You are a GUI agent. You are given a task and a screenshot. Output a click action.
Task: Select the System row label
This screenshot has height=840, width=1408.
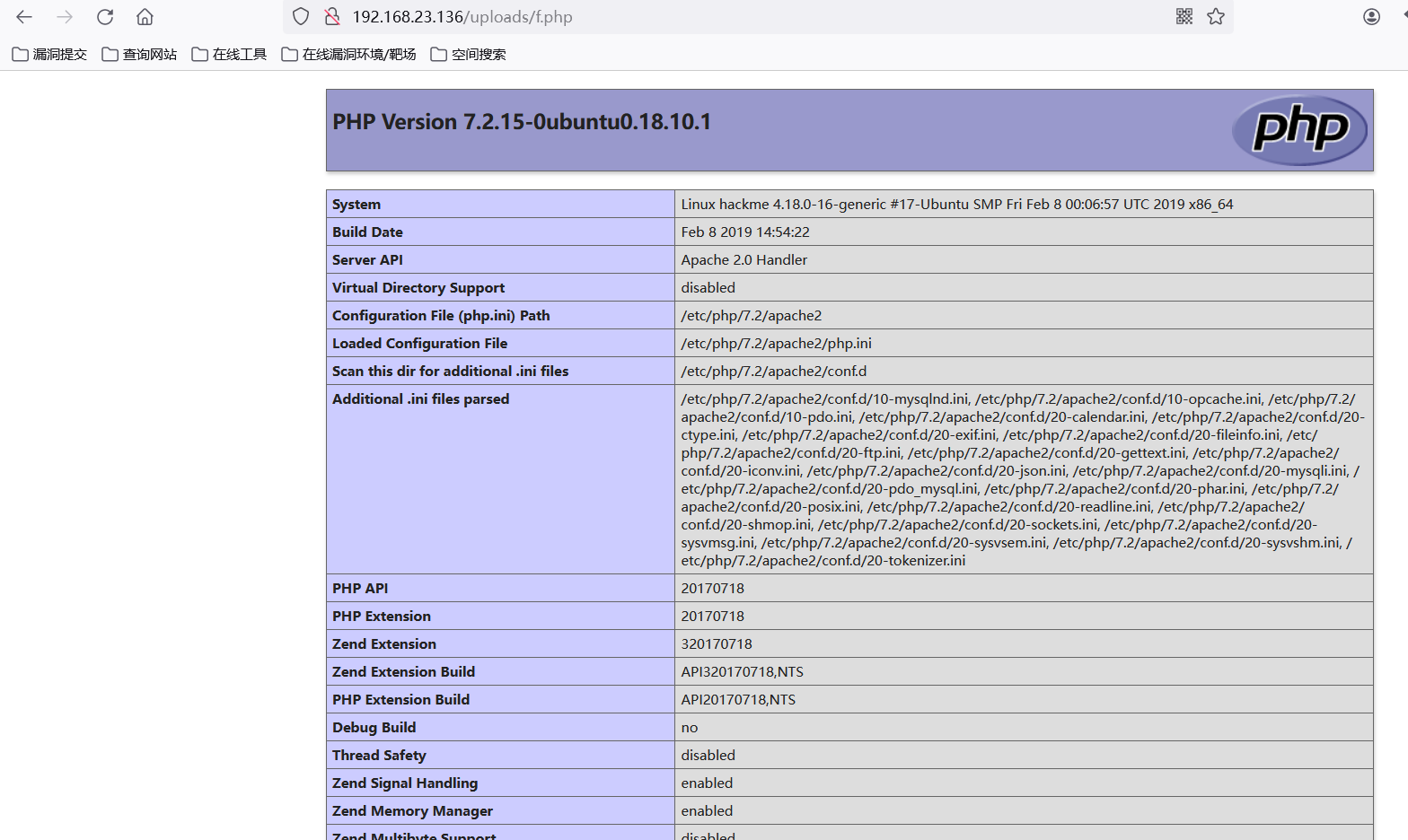(356, 205)
